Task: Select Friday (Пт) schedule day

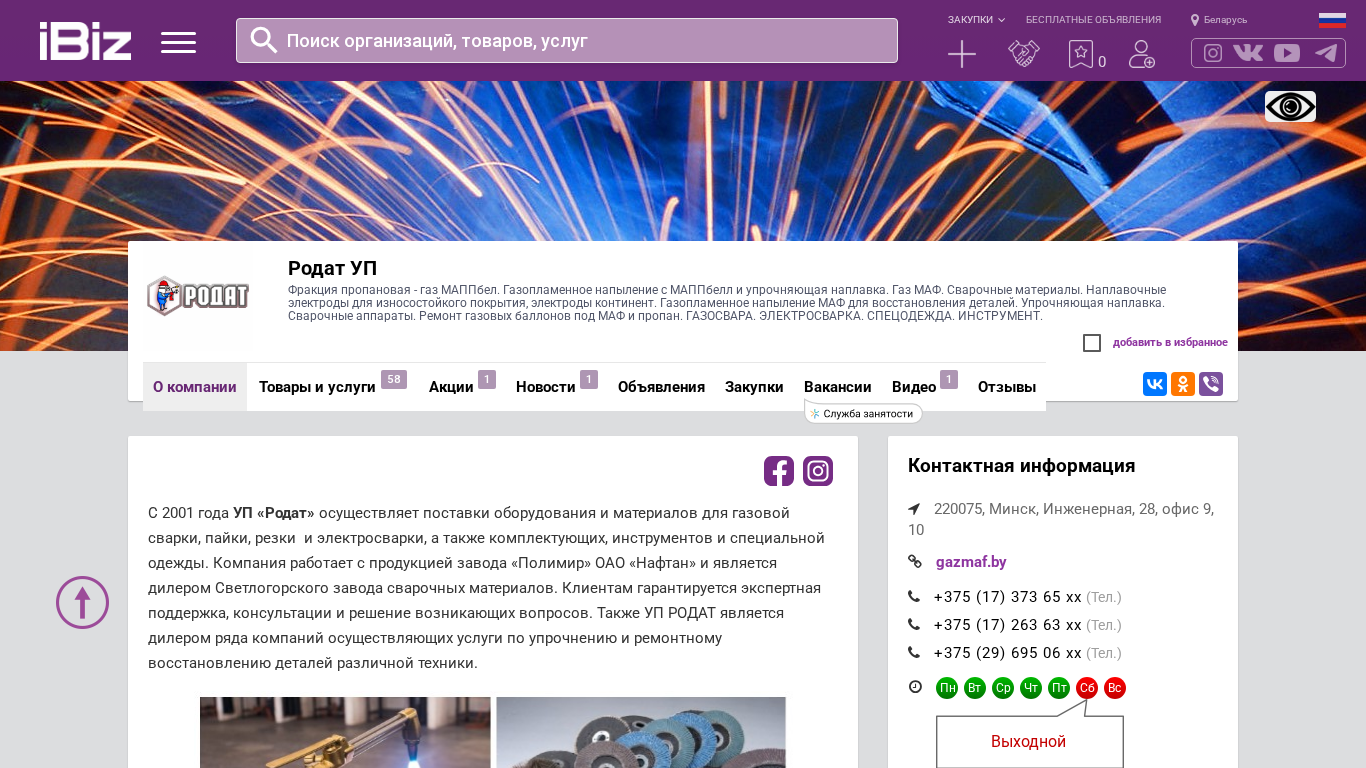Action: 1059,688
